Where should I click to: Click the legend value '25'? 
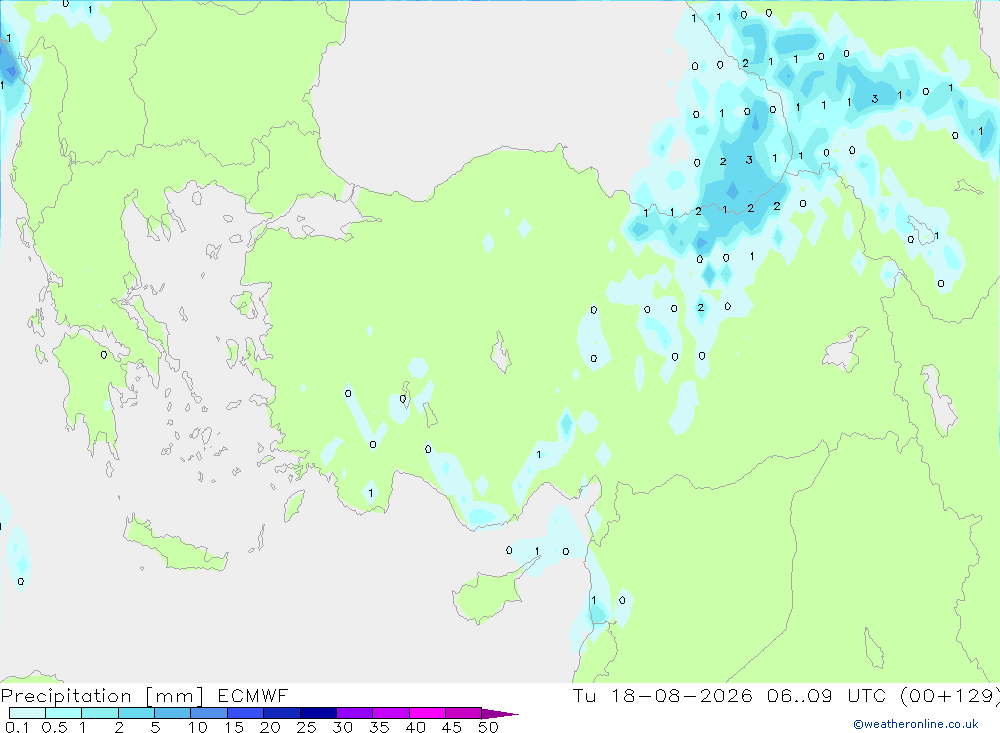click(306, 727)
